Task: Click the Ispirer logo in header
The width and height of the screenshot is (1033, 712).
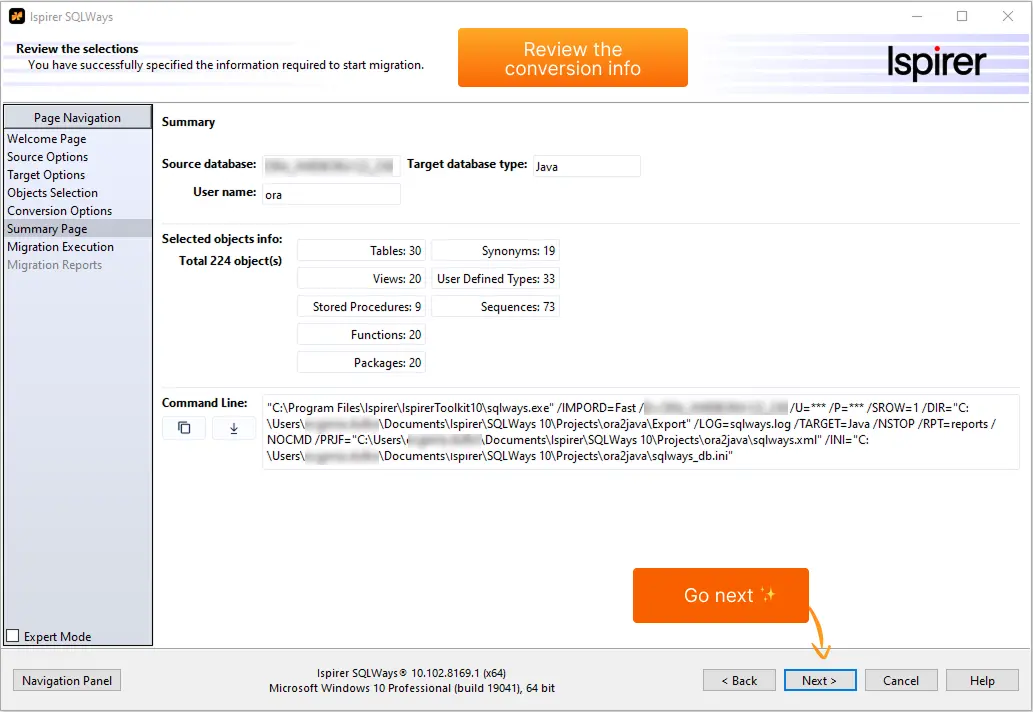Action: tap(936, 63)
